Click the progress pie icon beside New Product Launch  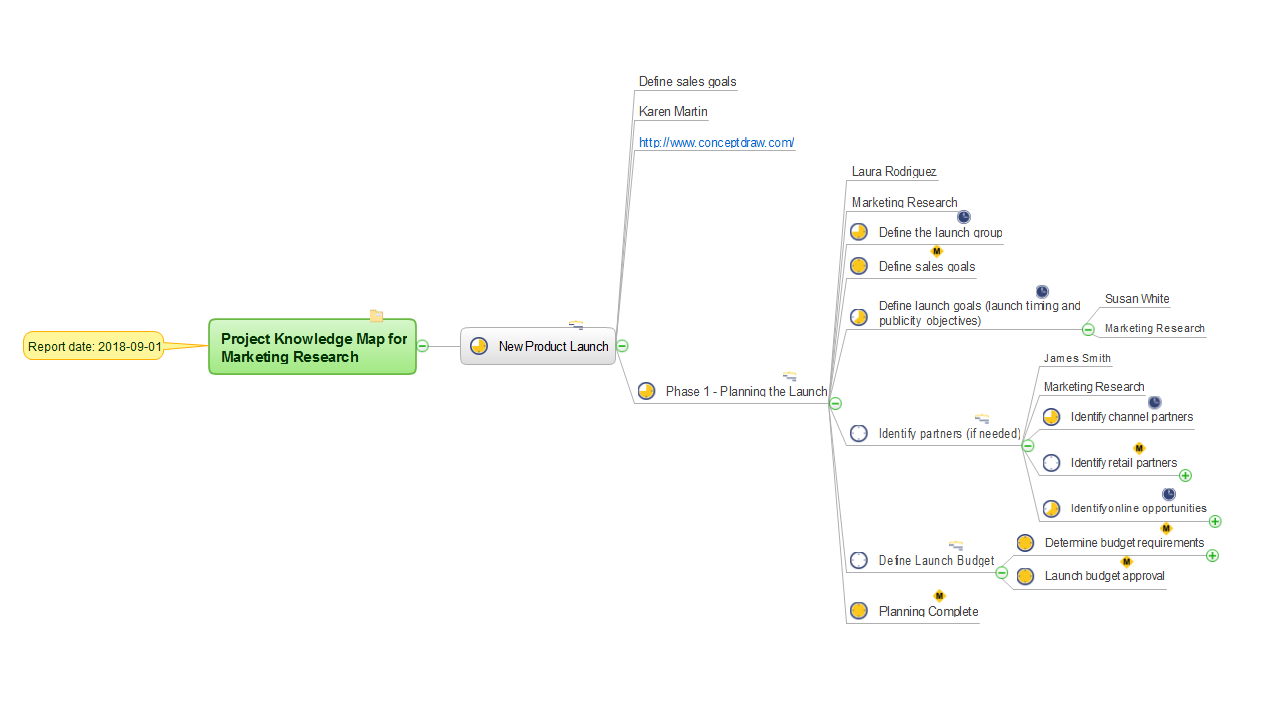479,346
